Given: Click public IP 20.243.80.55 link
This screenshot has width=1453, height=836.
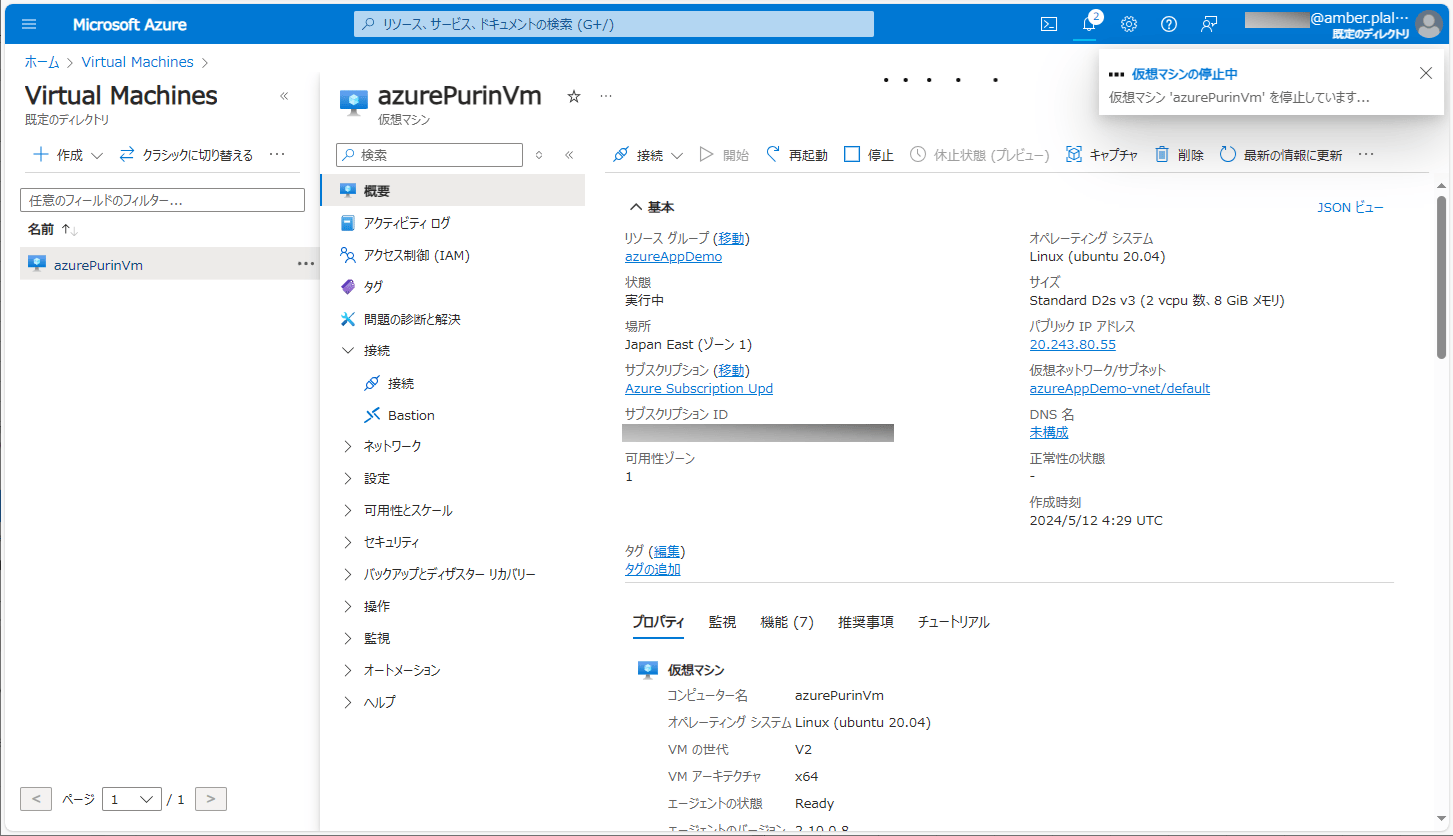Looking at the screenshot, I should tap(1072, 344).
